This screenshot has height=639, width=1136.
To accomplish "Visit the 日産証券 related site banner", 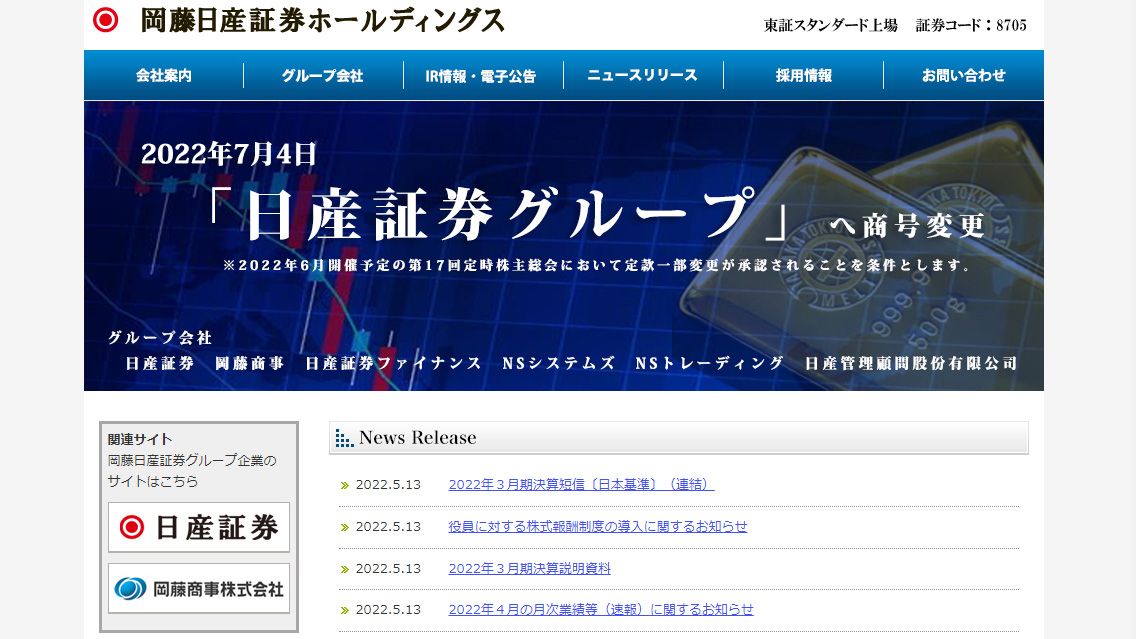I will point(199,527).
